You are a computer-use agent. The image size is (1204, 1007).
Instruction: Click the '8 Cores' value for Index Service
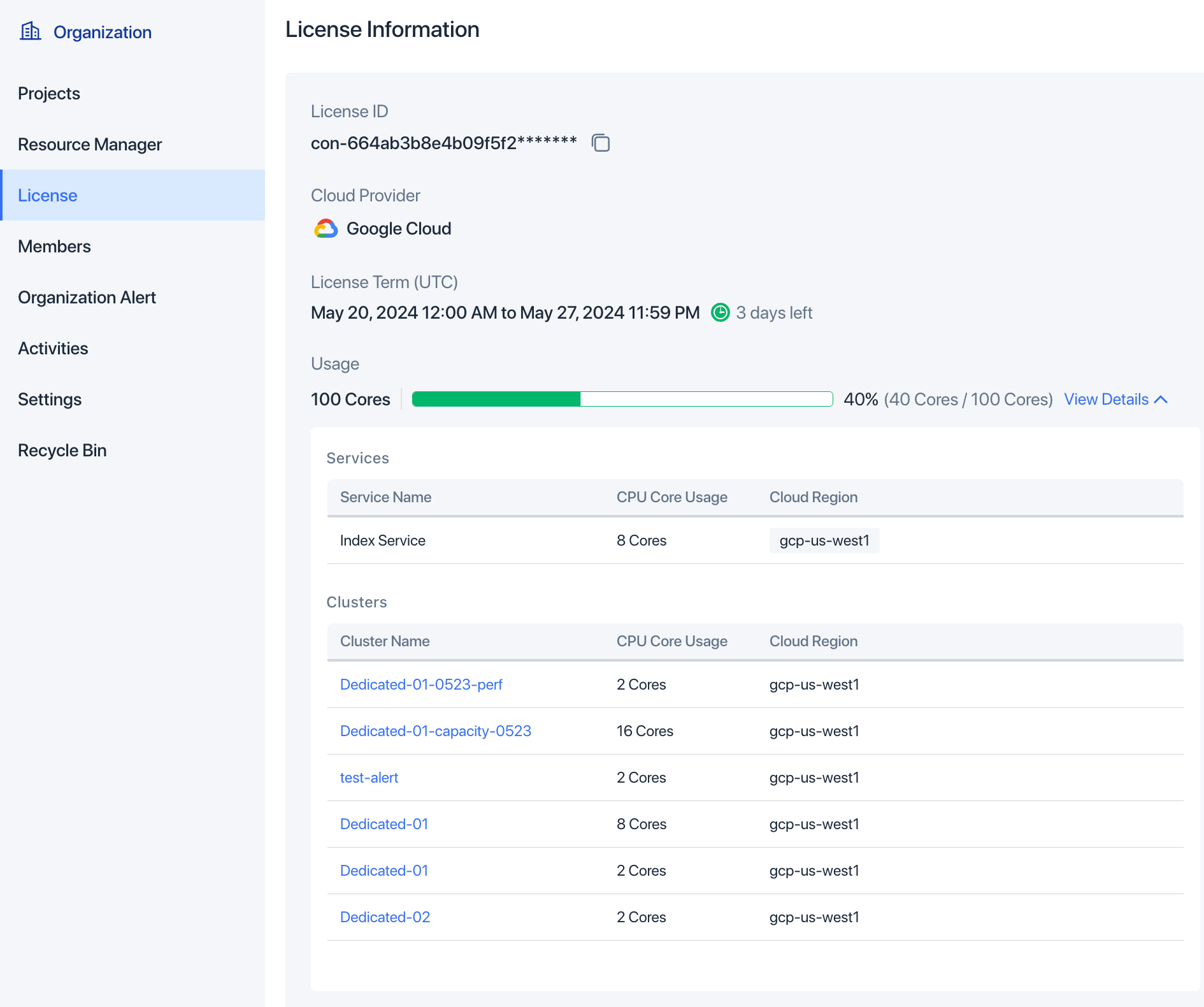tap(641, 540)
